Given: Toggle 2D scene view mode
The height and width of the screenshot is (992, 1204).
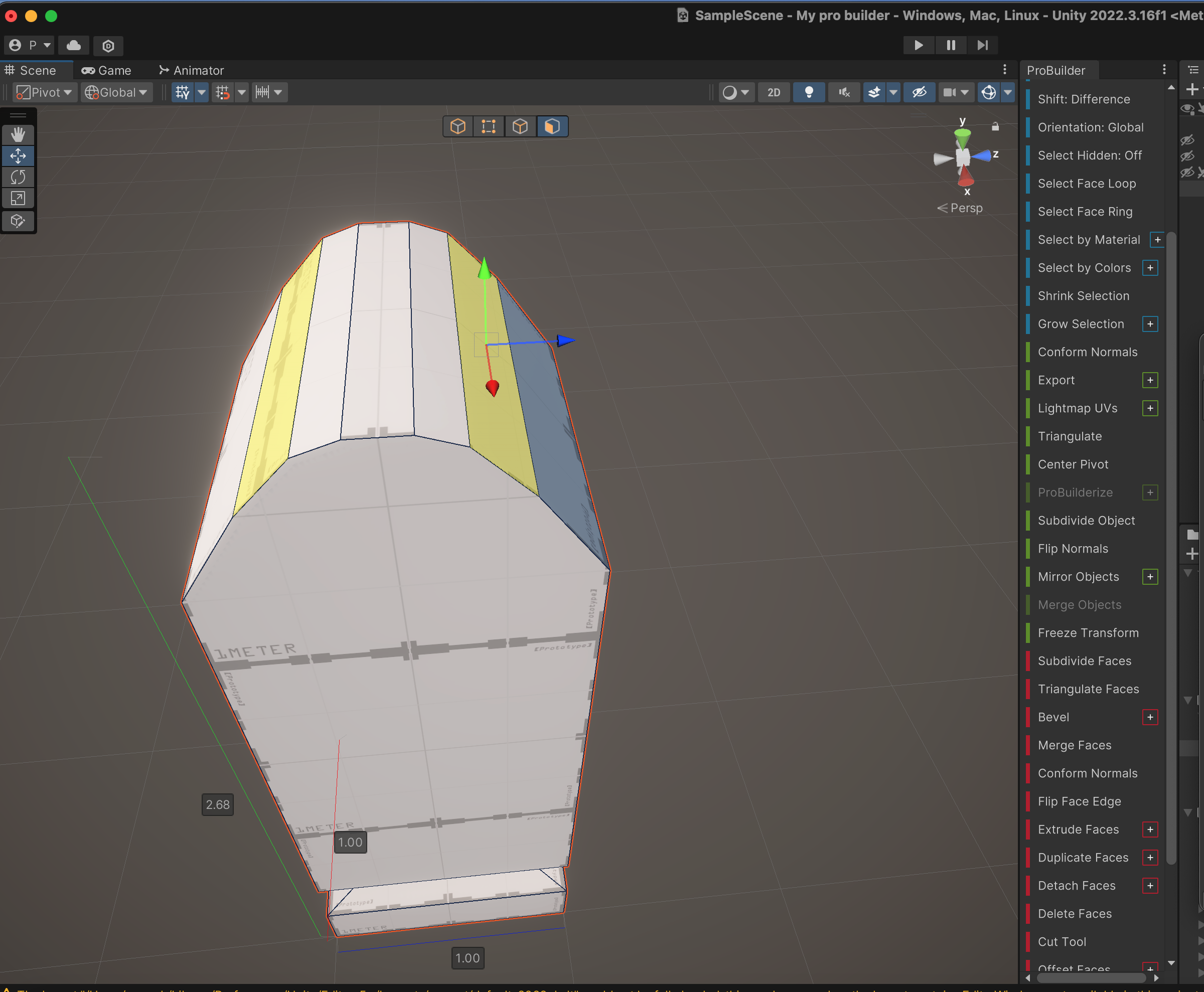Looking at the screenshot, I should point(774,93).
